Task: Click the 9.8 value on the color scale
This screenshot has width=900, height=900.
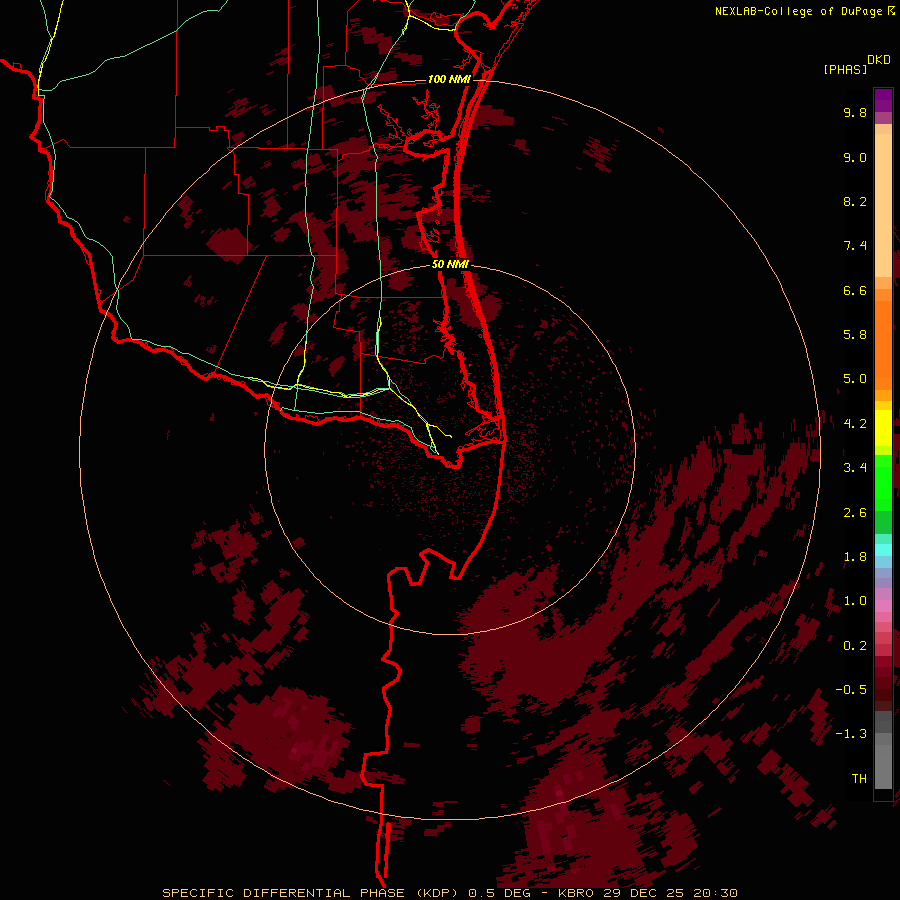Action: pyautogui.click(x=855, y=112)
